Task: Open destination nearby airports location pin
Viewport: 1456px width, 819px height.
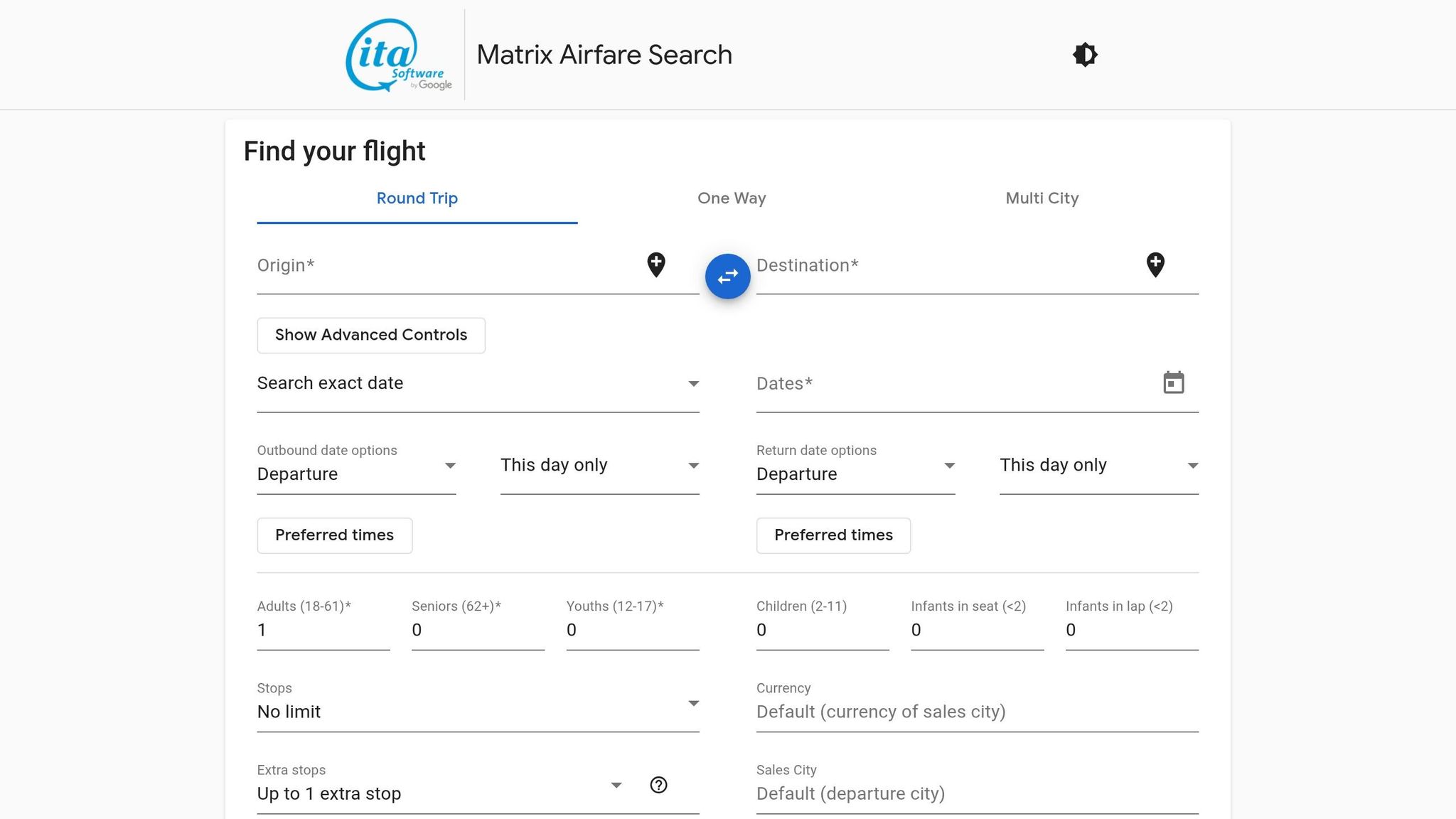Action: click(x=1155, y=264)
